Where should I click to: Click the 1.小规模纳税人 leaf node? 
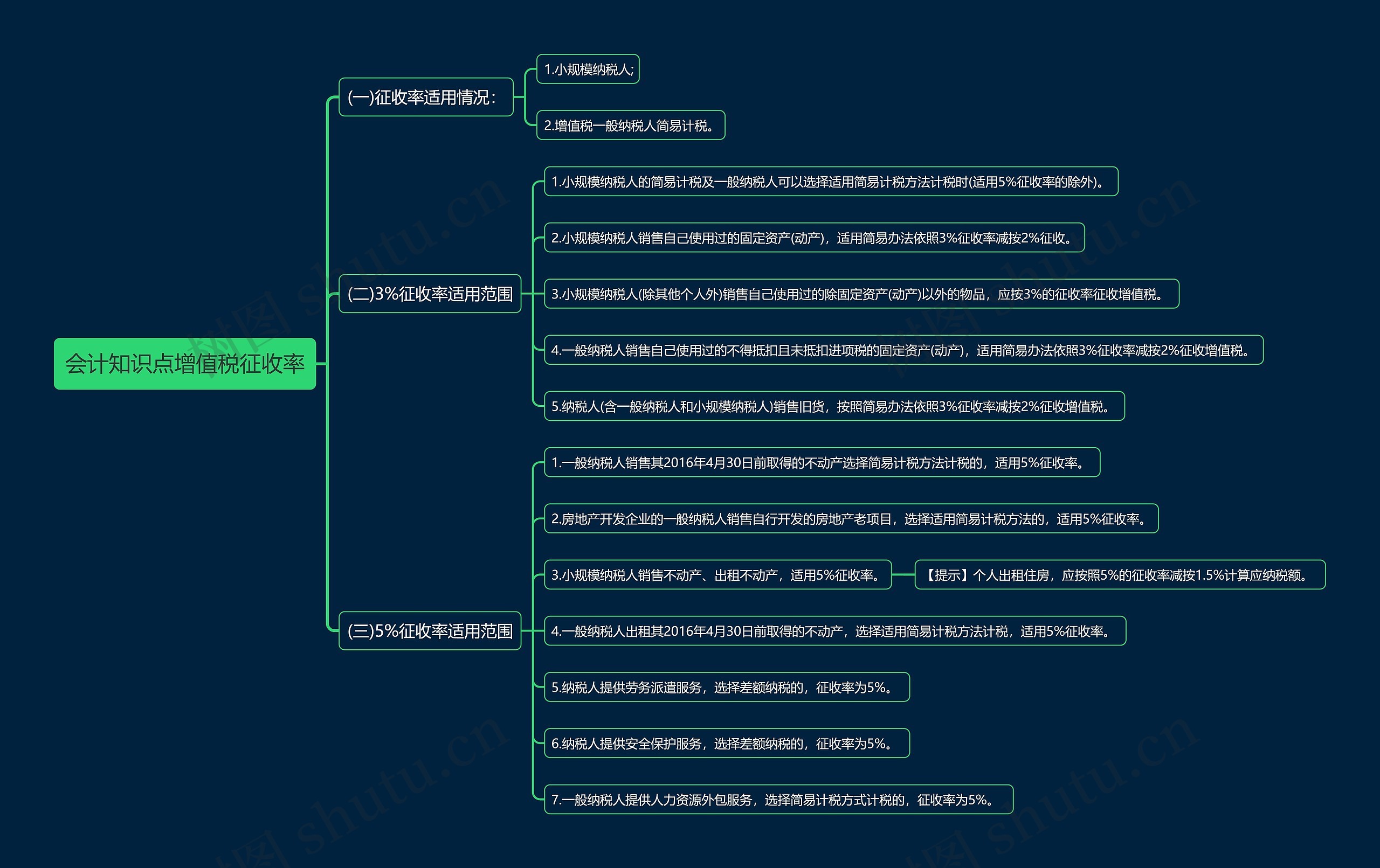point(588,70)
